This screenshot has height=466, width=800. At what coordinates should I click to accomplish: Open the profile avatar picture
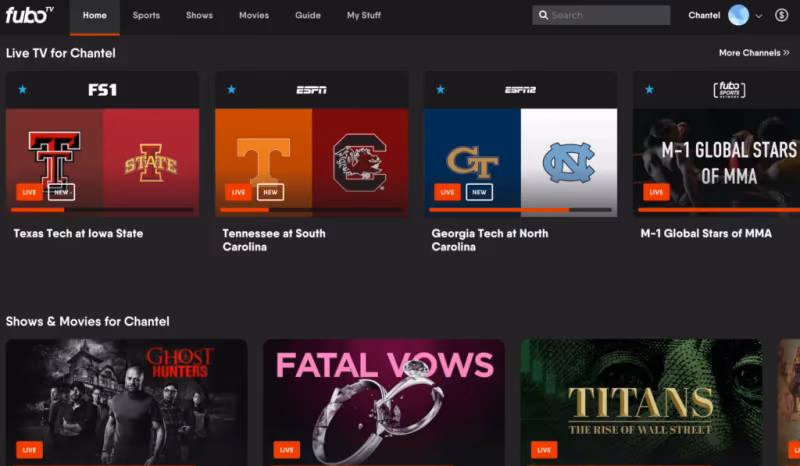(738, 15)
